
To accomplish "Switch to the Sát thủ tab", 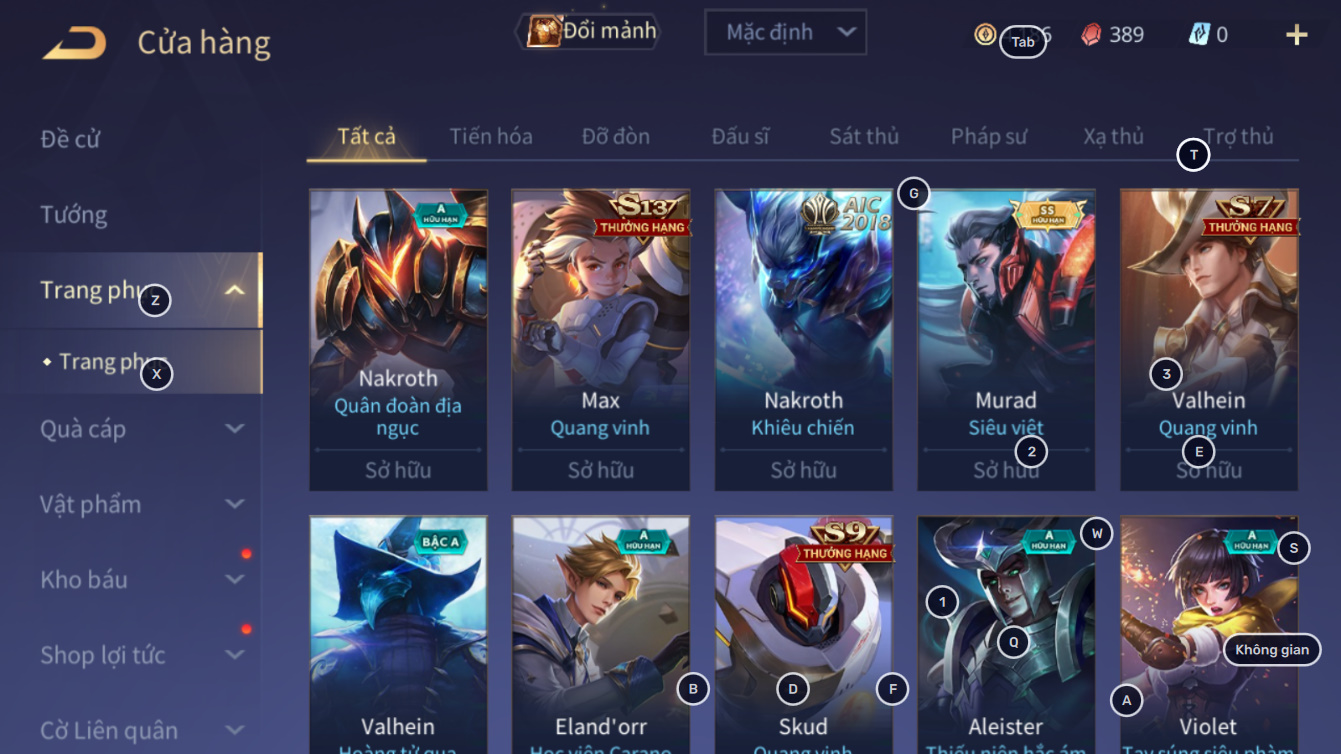I will pyautogui.click(x=864, y=137).
